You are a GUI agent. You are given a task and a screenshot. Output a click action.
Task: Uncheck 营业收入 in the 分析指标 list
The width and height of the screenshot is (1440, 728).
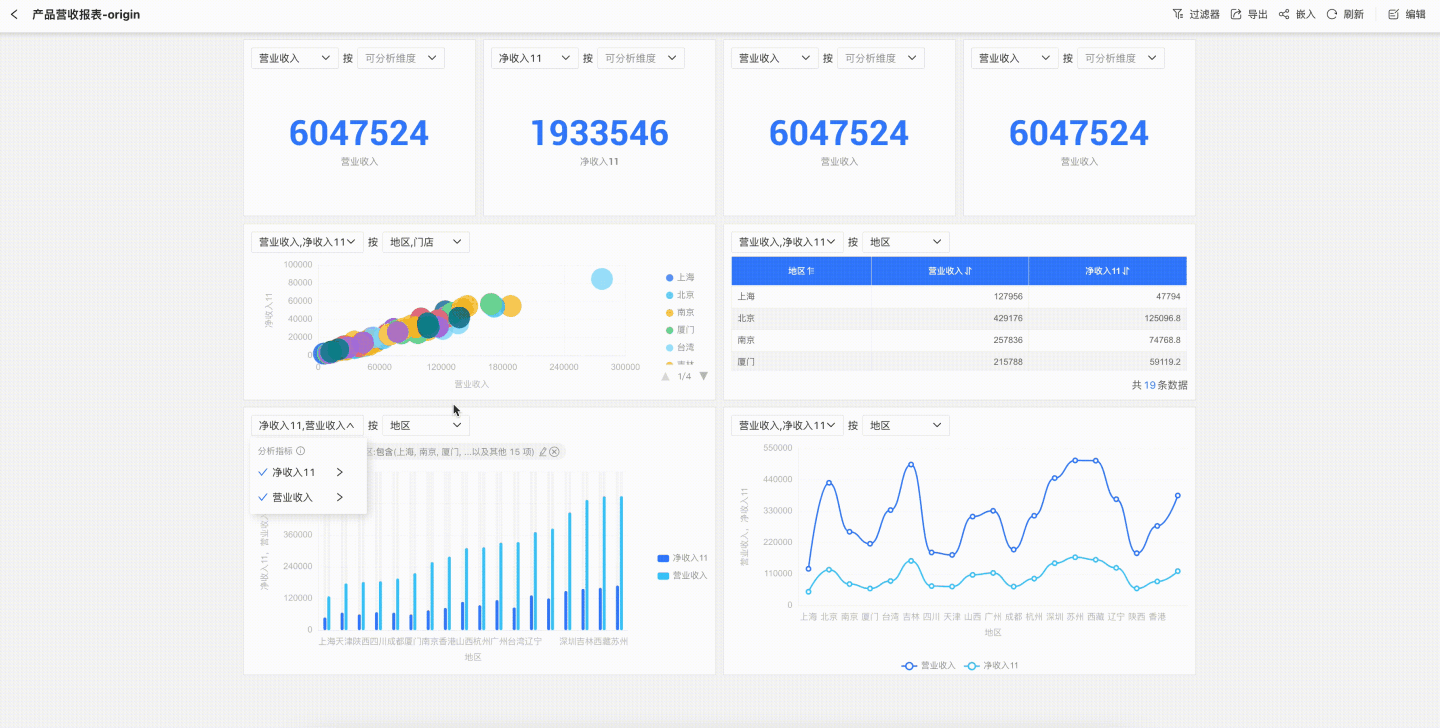[x=263, y=497]
